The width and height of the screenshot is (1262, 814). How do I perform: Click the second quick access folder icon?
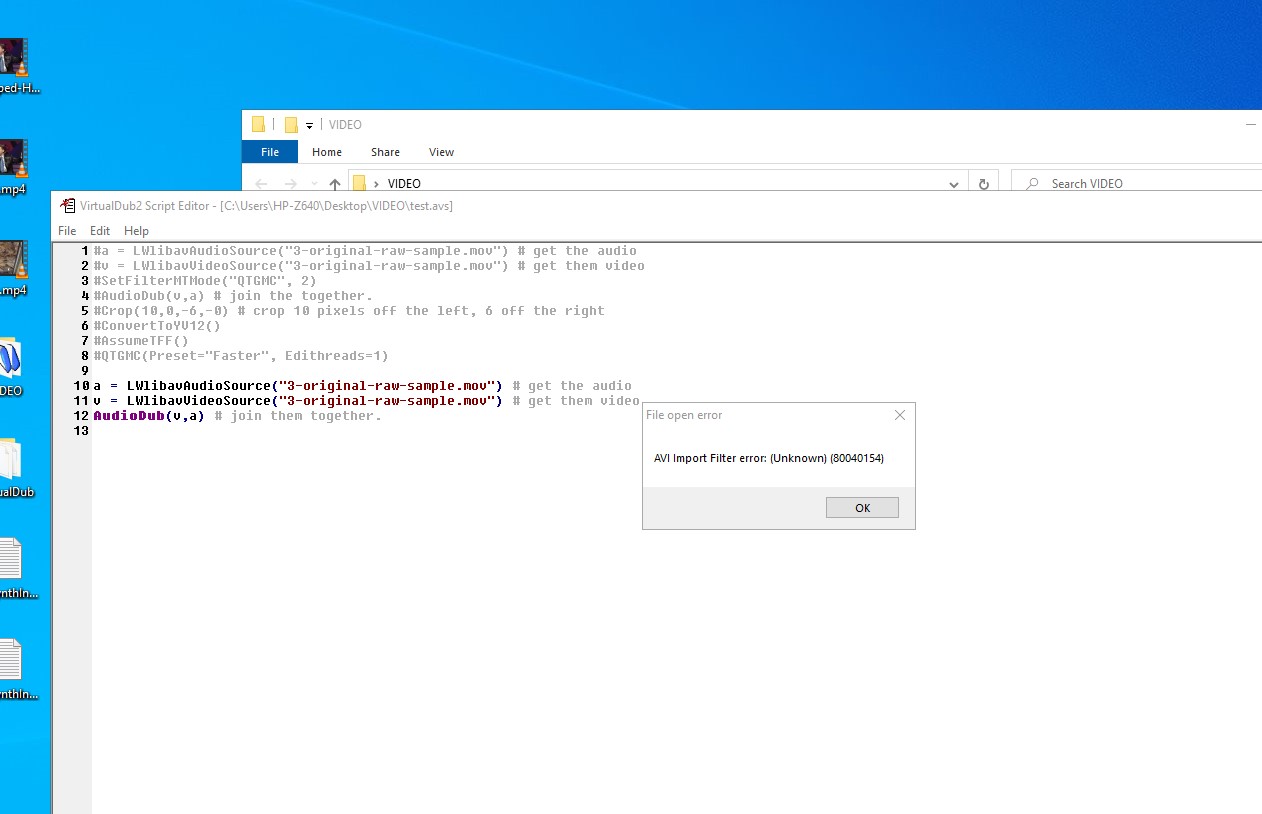[291, 125]
